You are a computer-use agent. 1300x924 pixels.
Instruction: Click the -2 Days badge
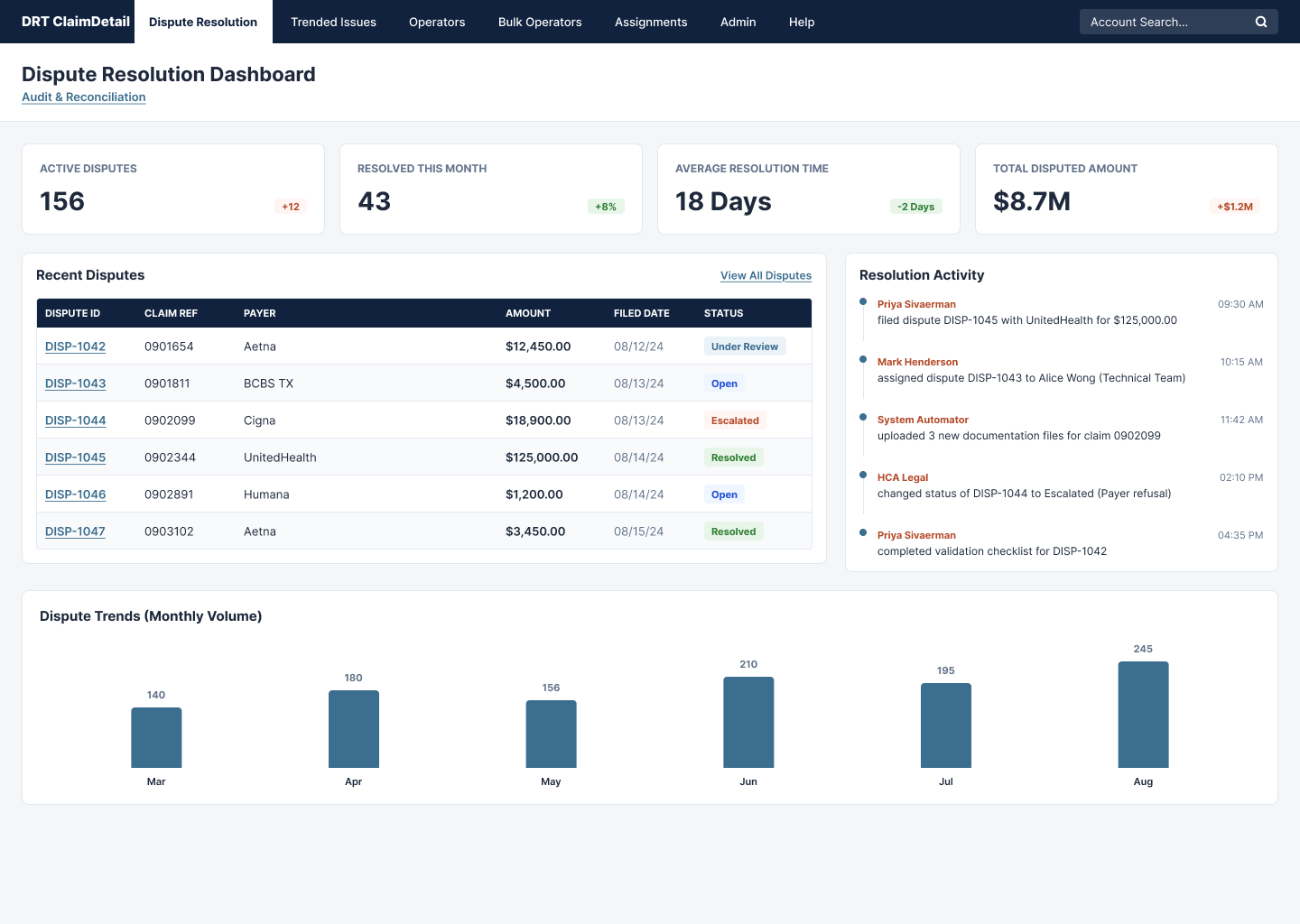pyautogui.click(x=916, y=207)
